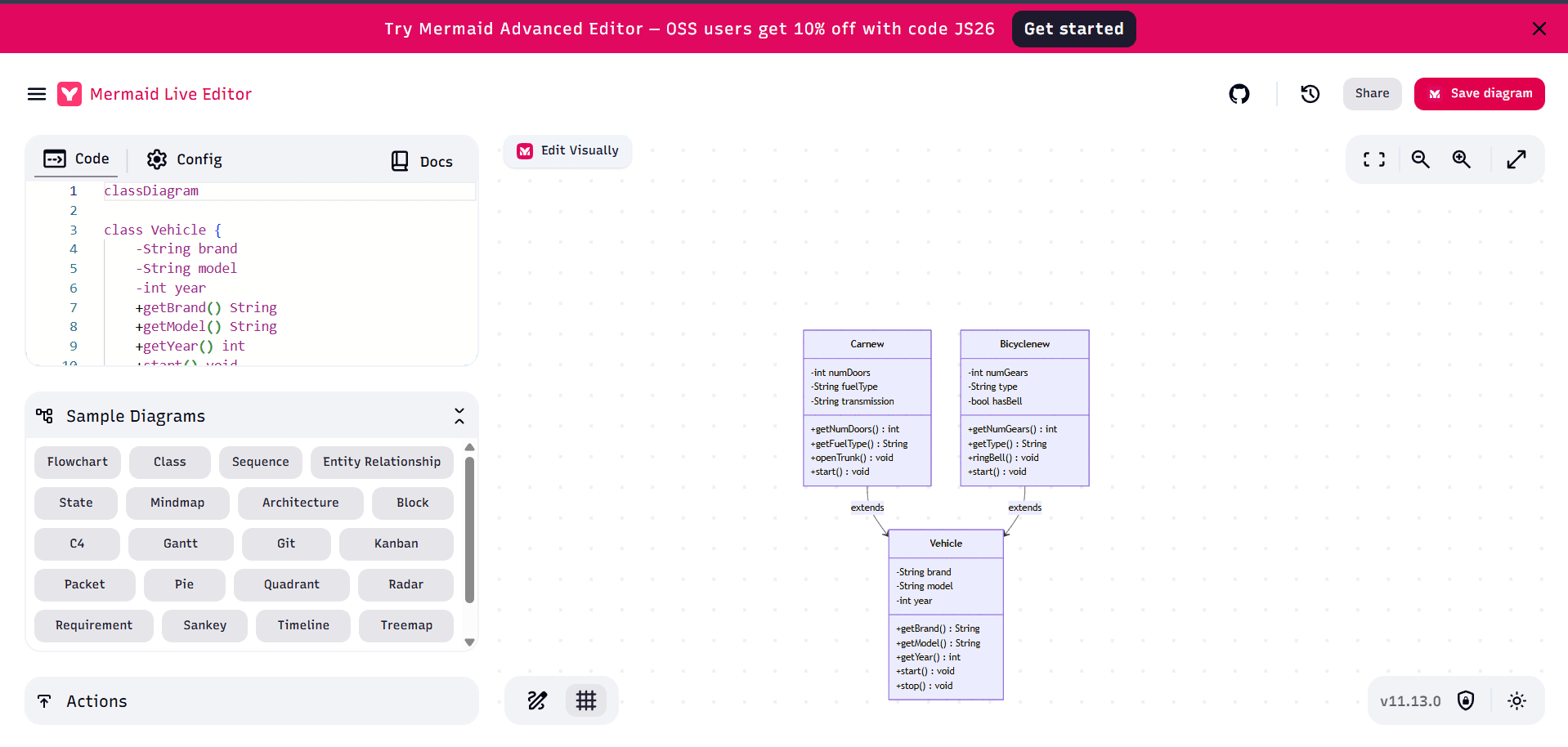This screenshot has height=747, width=1568.
Task: Select the Vehicle class box title
Action: [x=946, y=543]
